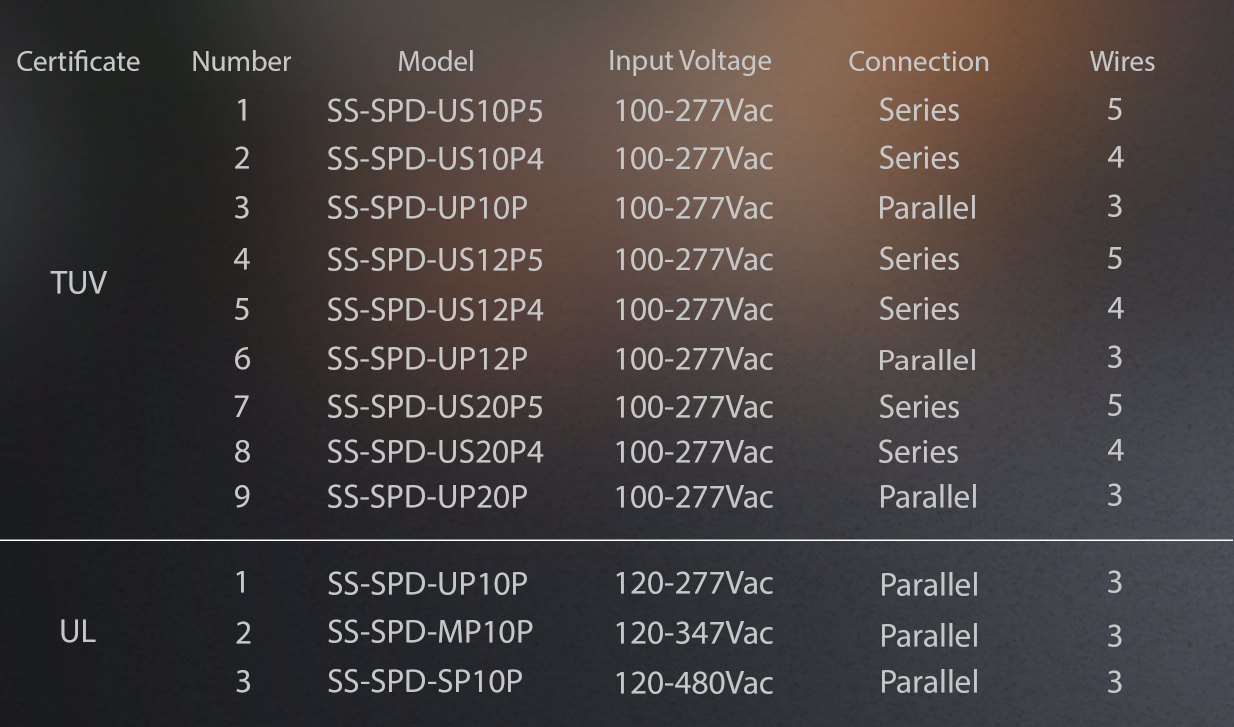Select the UL certificate label
The width and height of the screenshot is (1234, 727).
coord(78,632)
